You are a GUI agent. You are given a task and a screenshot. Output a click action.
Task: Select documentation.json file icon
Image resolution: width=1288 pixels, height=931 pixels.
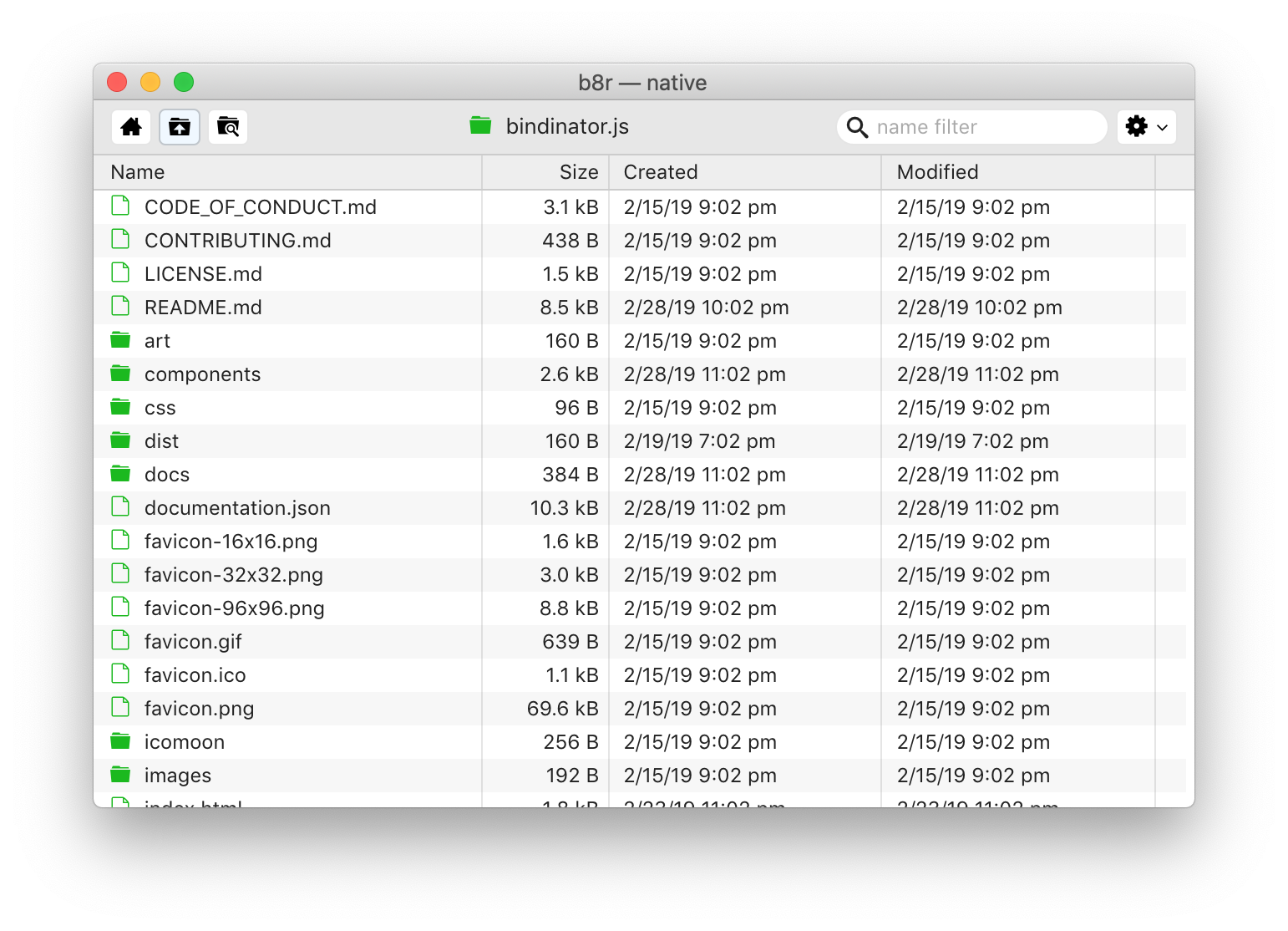pos(120,506)
